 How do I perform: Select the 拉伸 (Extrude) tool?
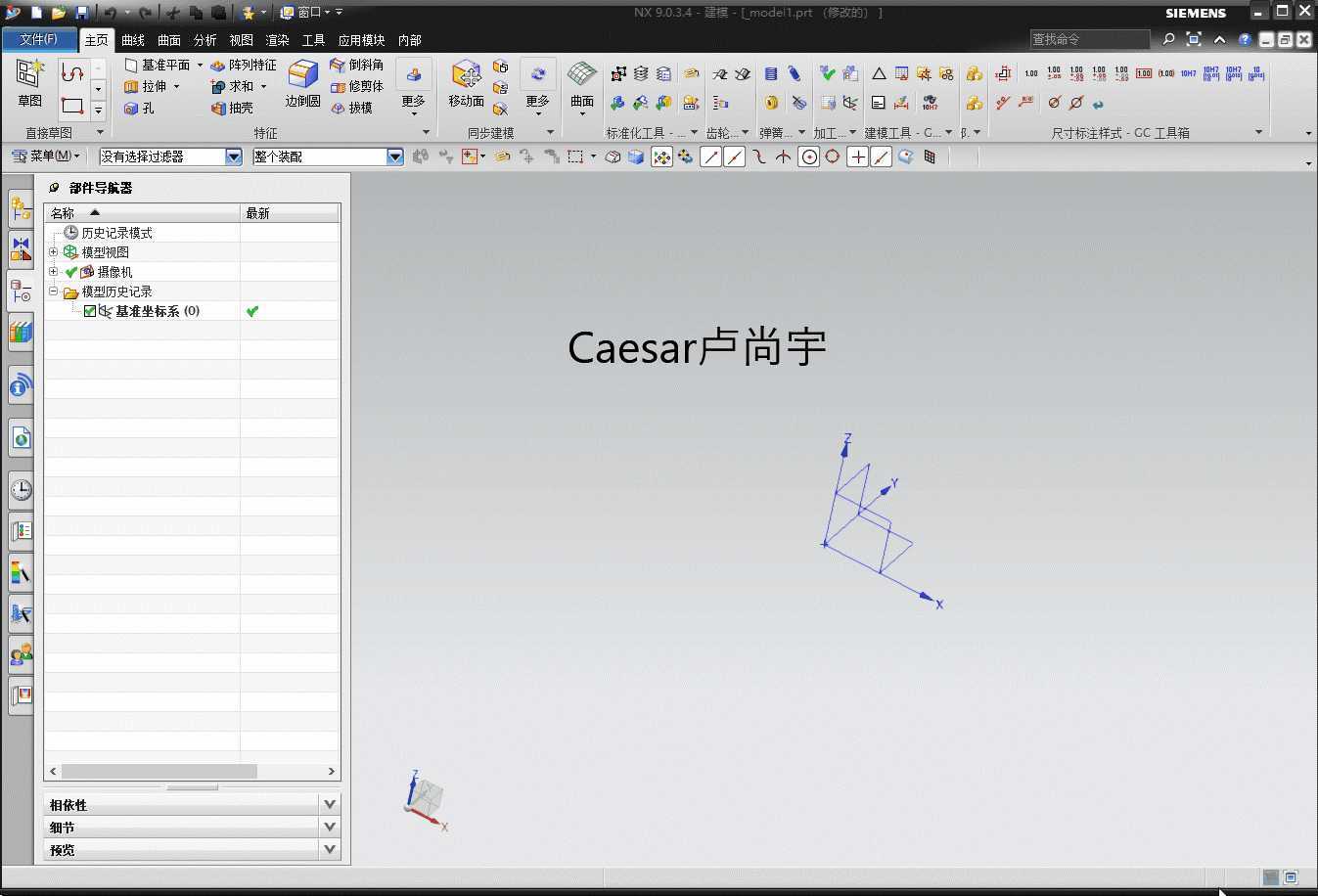point(146,86)
